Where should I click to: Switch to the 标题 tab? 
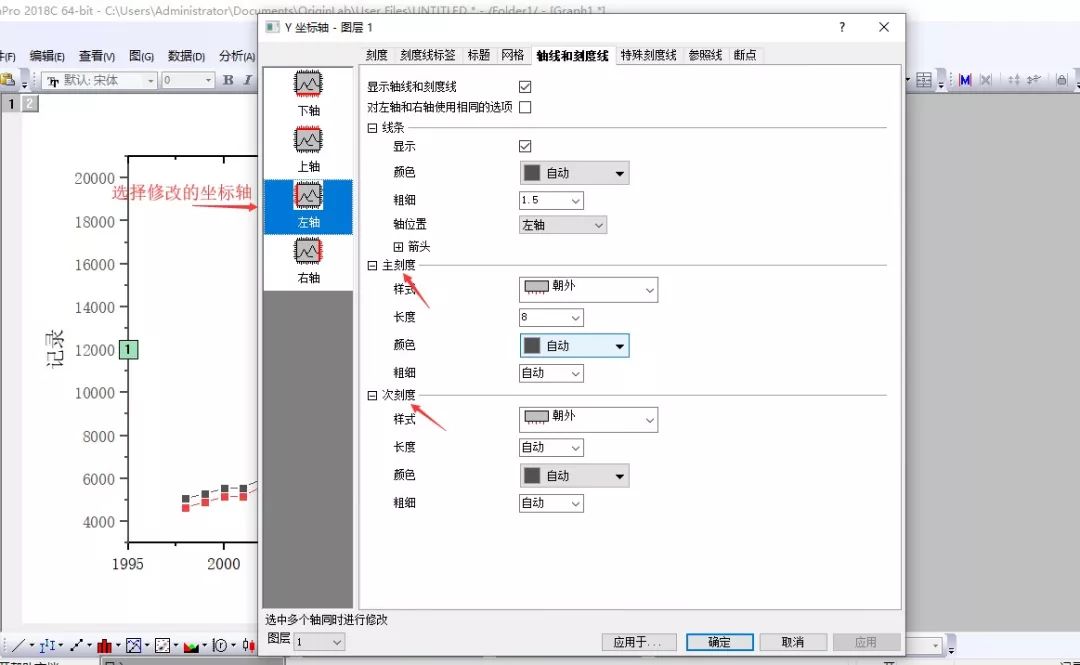pyautogui.click(x=479, y=55)
